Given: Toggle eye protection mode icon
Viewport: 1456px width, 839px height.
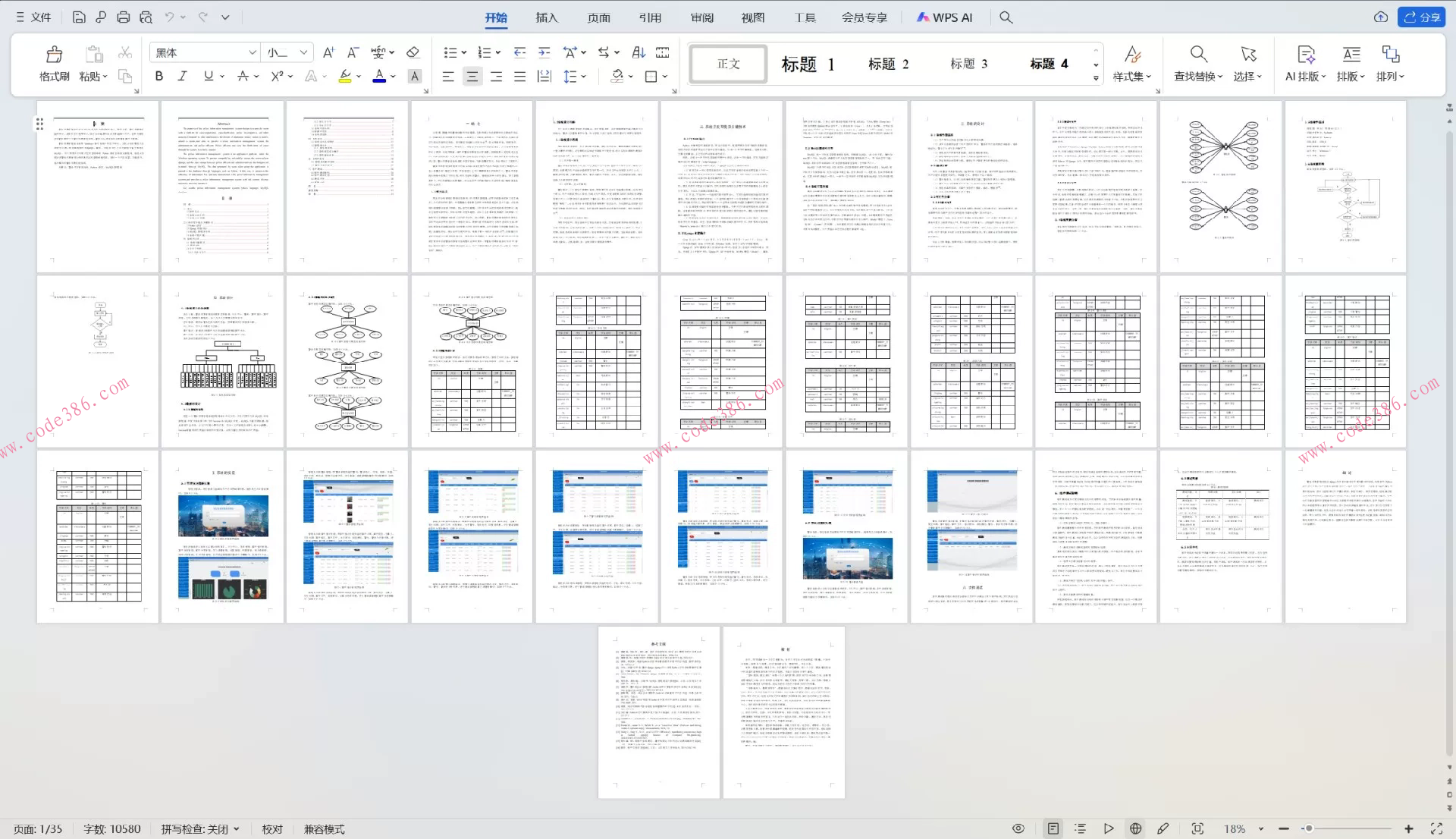Looking at the screenshot, I should [x=1018, y=828].
